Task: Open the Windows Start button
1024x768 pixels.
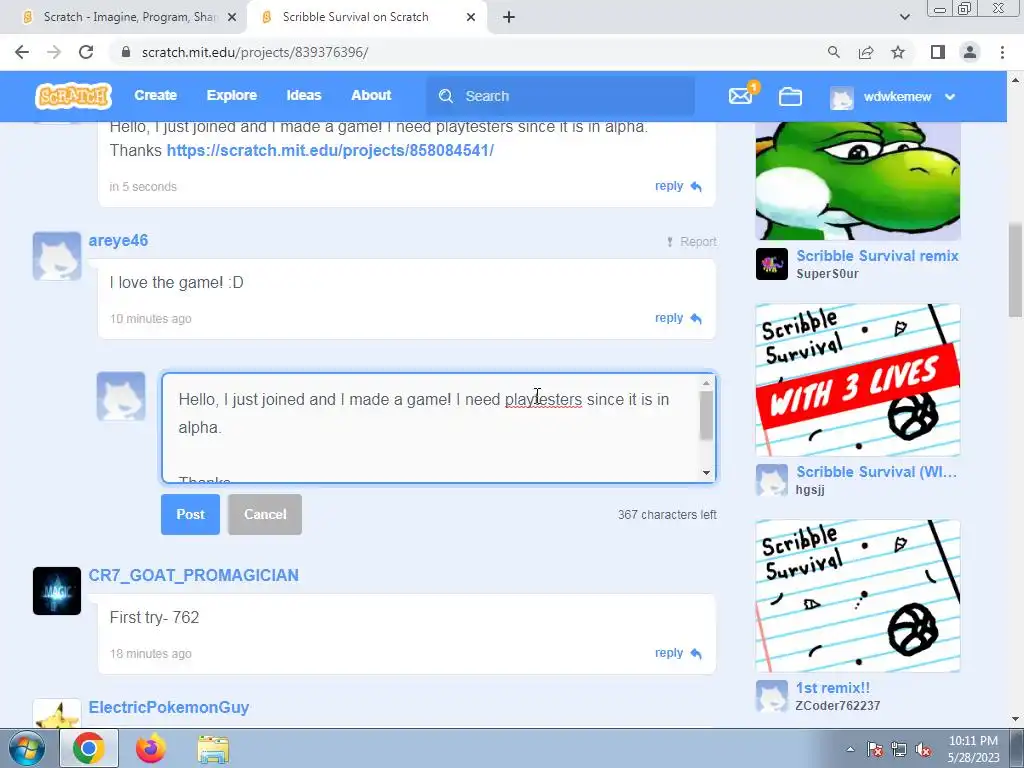Action: tap(27, 748)
